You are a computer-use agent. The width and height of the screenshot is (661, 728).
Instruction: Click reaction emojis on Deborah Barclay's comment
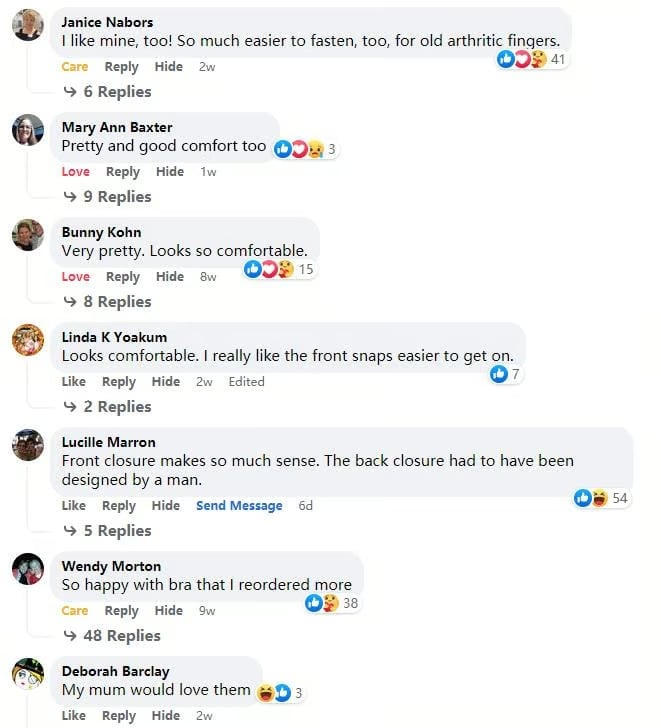274,692
